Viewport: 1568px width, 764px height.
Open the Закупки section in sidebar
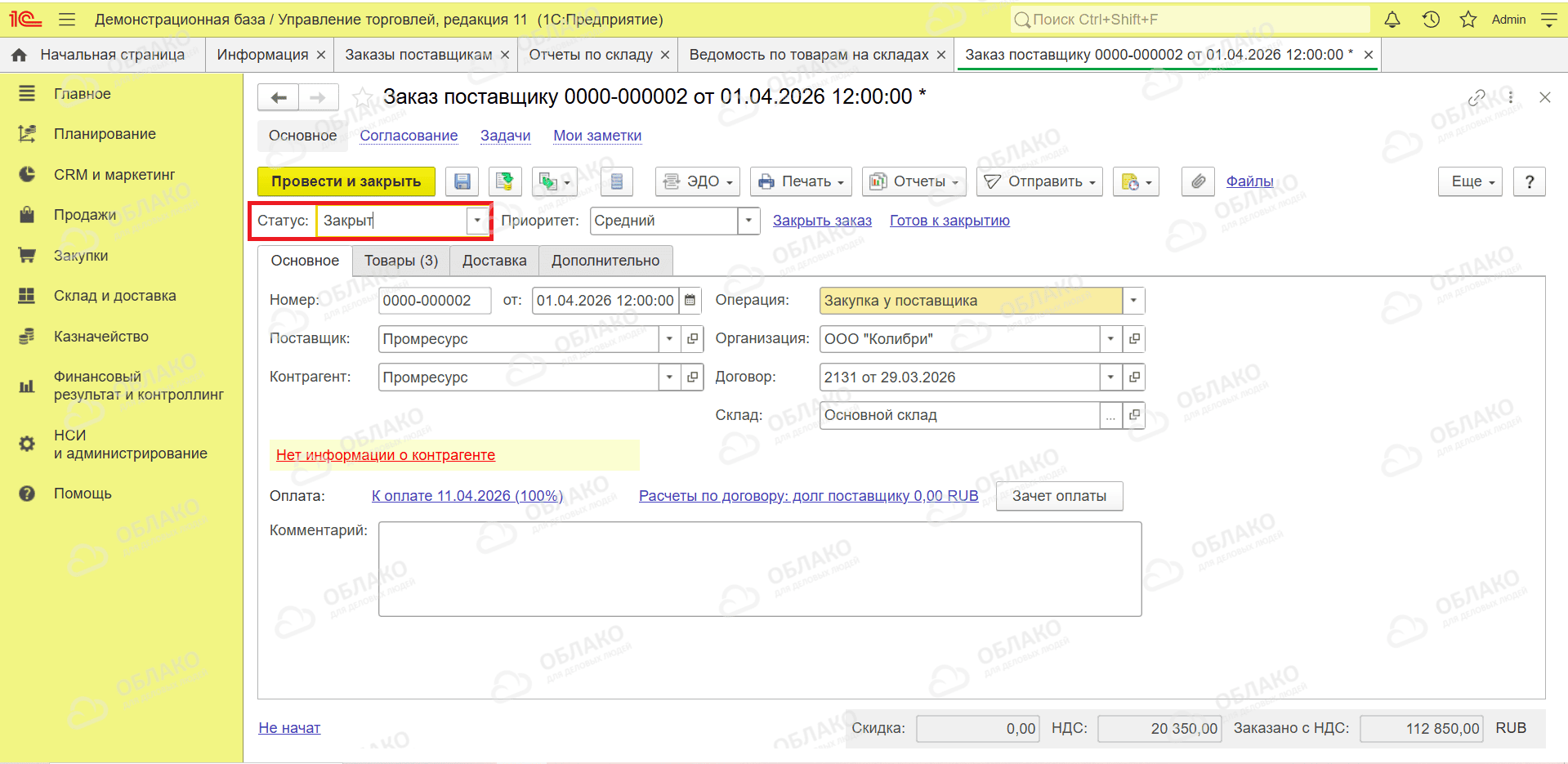[x=81, y=256]
